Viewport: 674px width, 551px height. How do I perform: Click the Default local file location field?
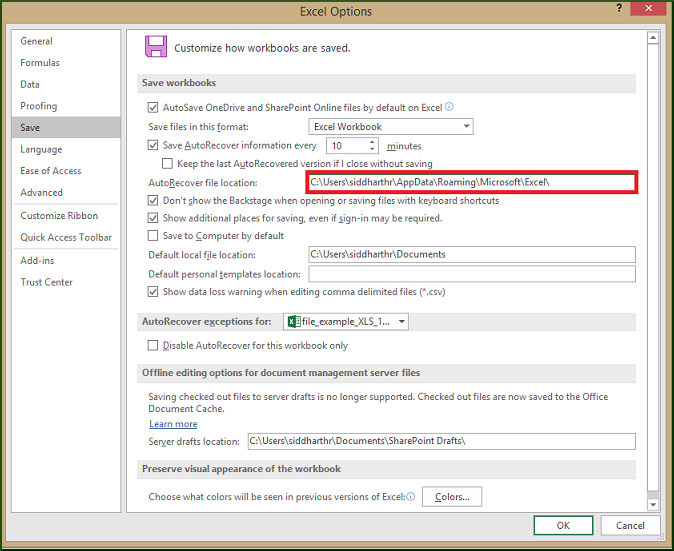pyautogui.click(x=472, y=254)
